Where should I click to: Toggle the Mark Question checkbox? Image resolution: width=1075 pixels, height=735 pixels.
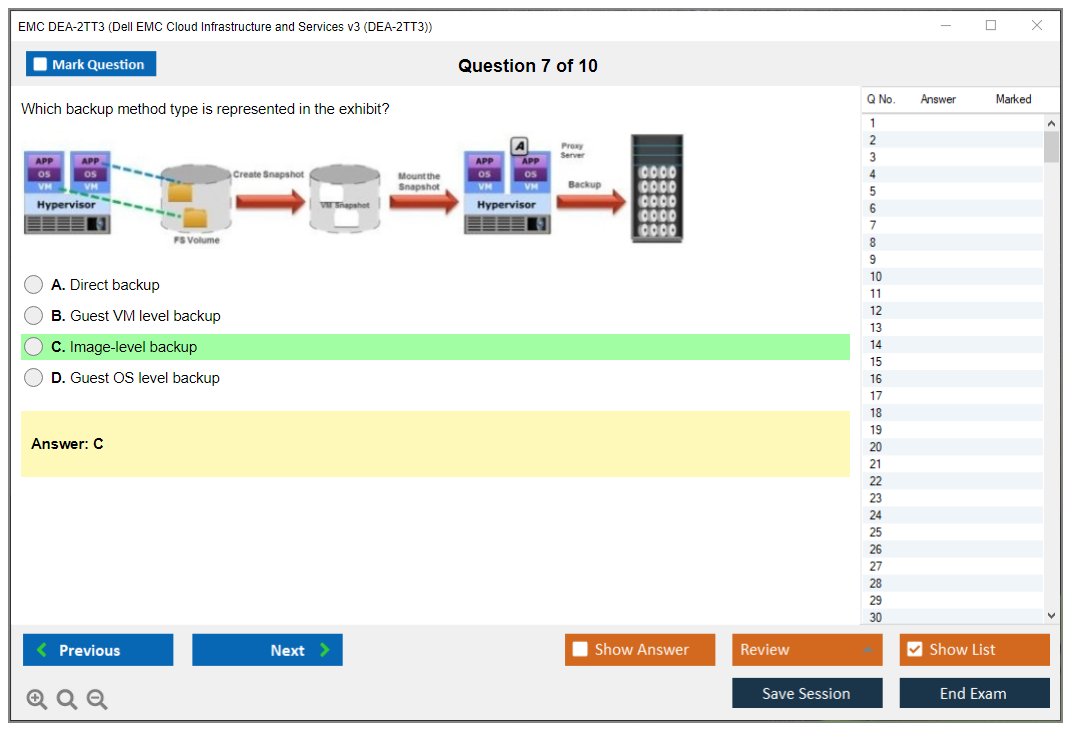coord(41,65)
